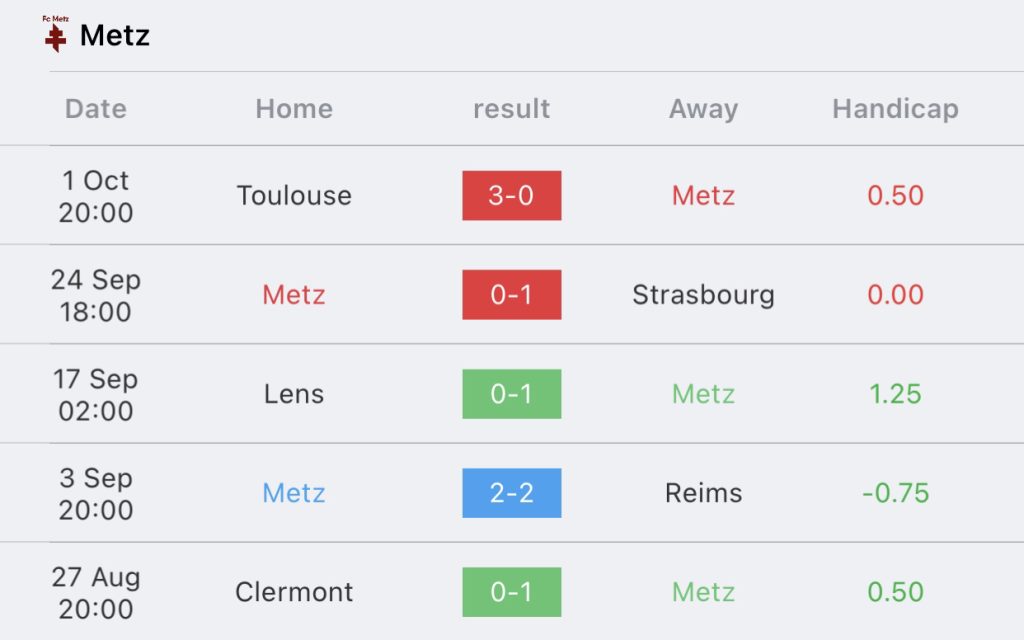1024x640 pixels.
Task: Click the 1.25 handicap value
Action: coord(895,394)
